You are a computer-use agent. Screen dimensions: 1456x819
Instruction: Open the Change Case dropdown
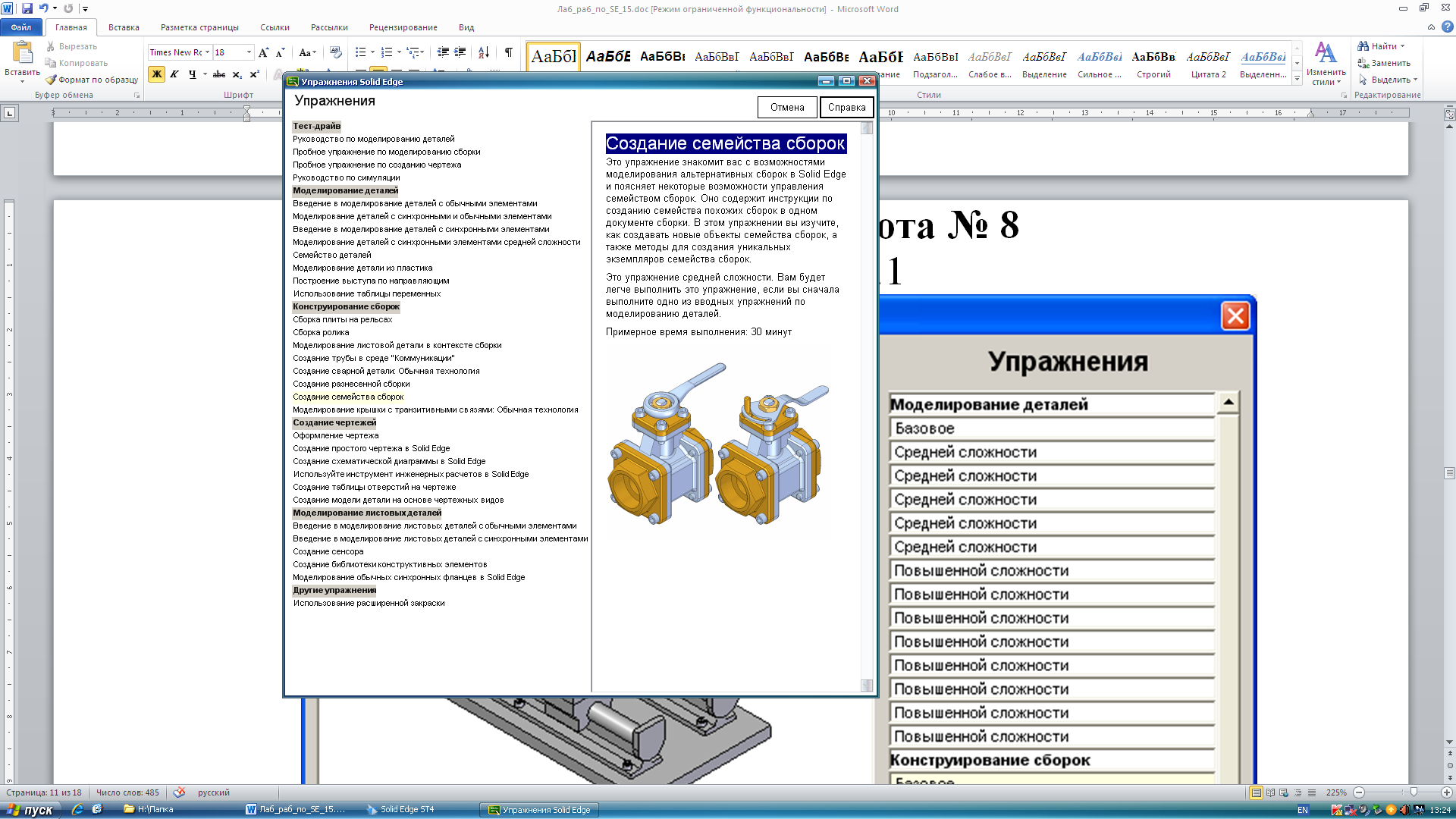306,52
